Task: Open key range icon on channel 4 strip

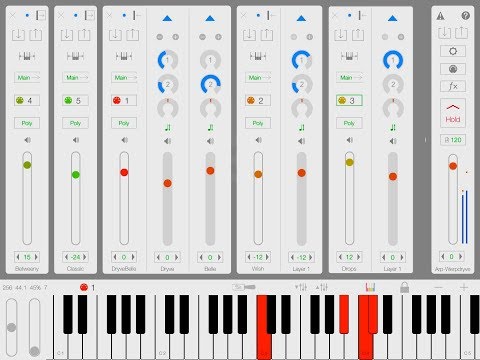Action: 27,56
